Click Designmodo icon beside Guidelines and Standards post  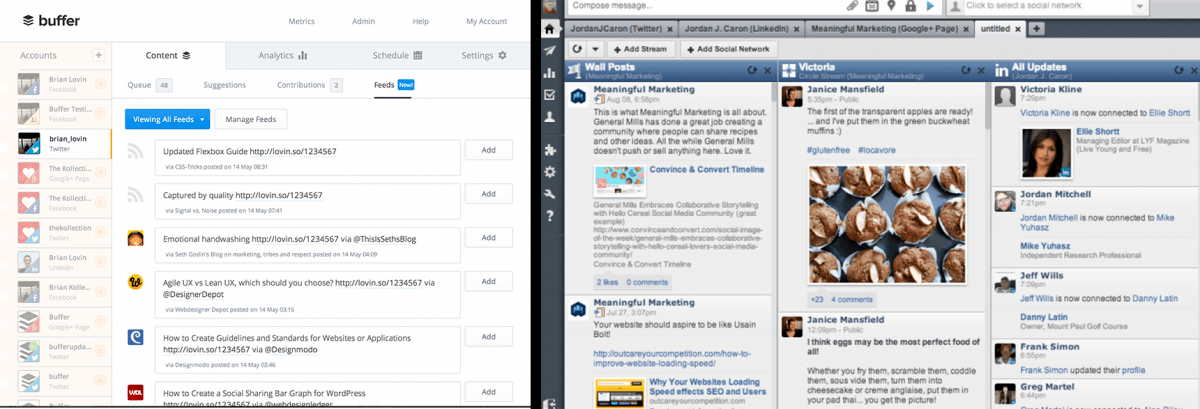click(x=135, y=338)
